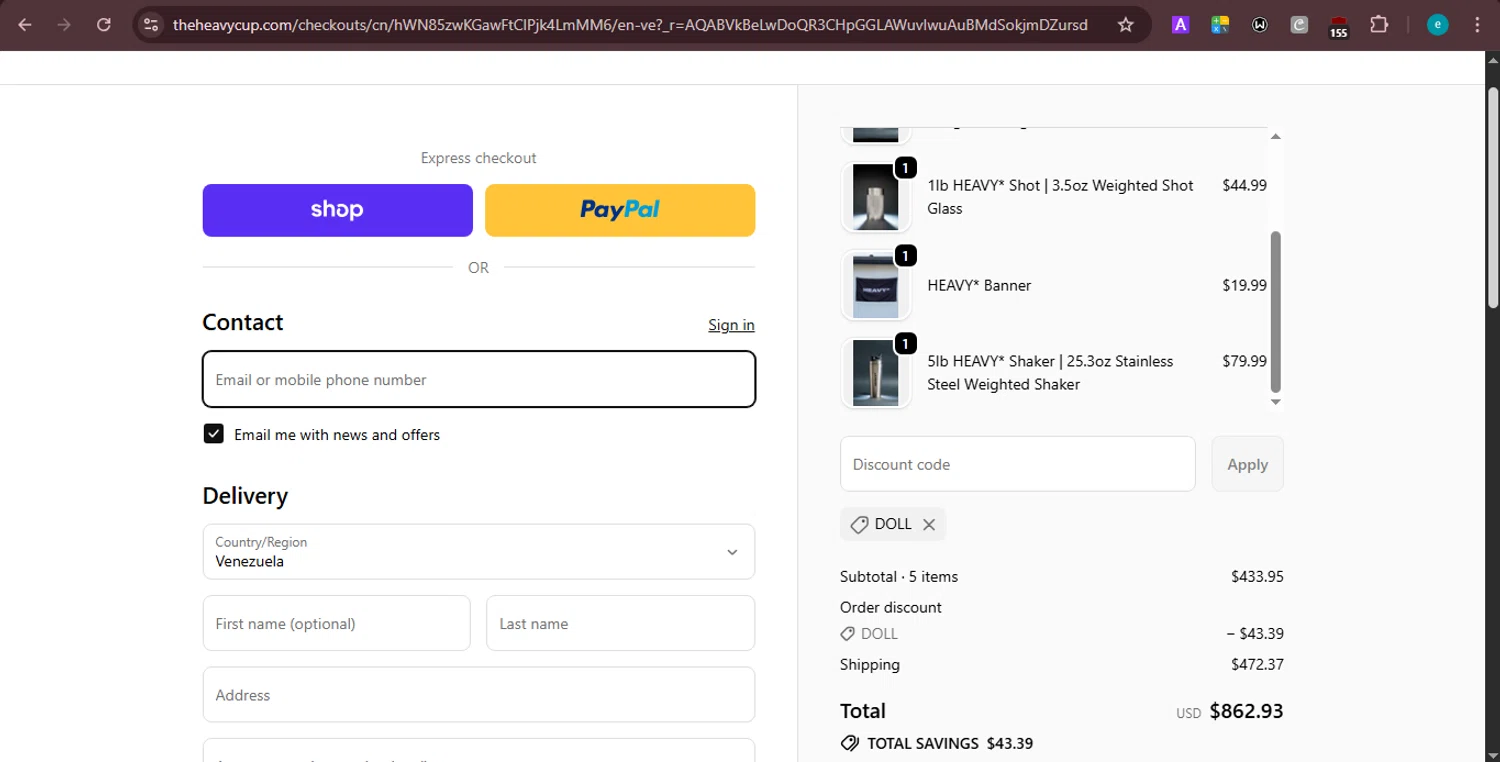Click the Sign in link

[731, 325]
